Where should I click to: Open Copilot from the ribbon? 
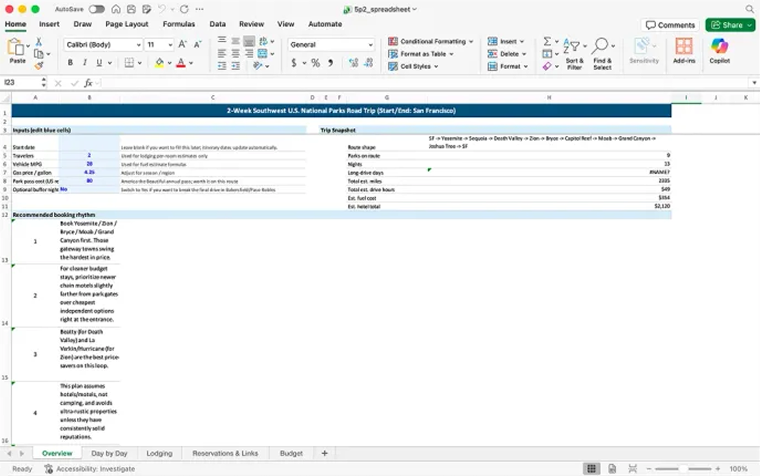click(x=719, y=50)
